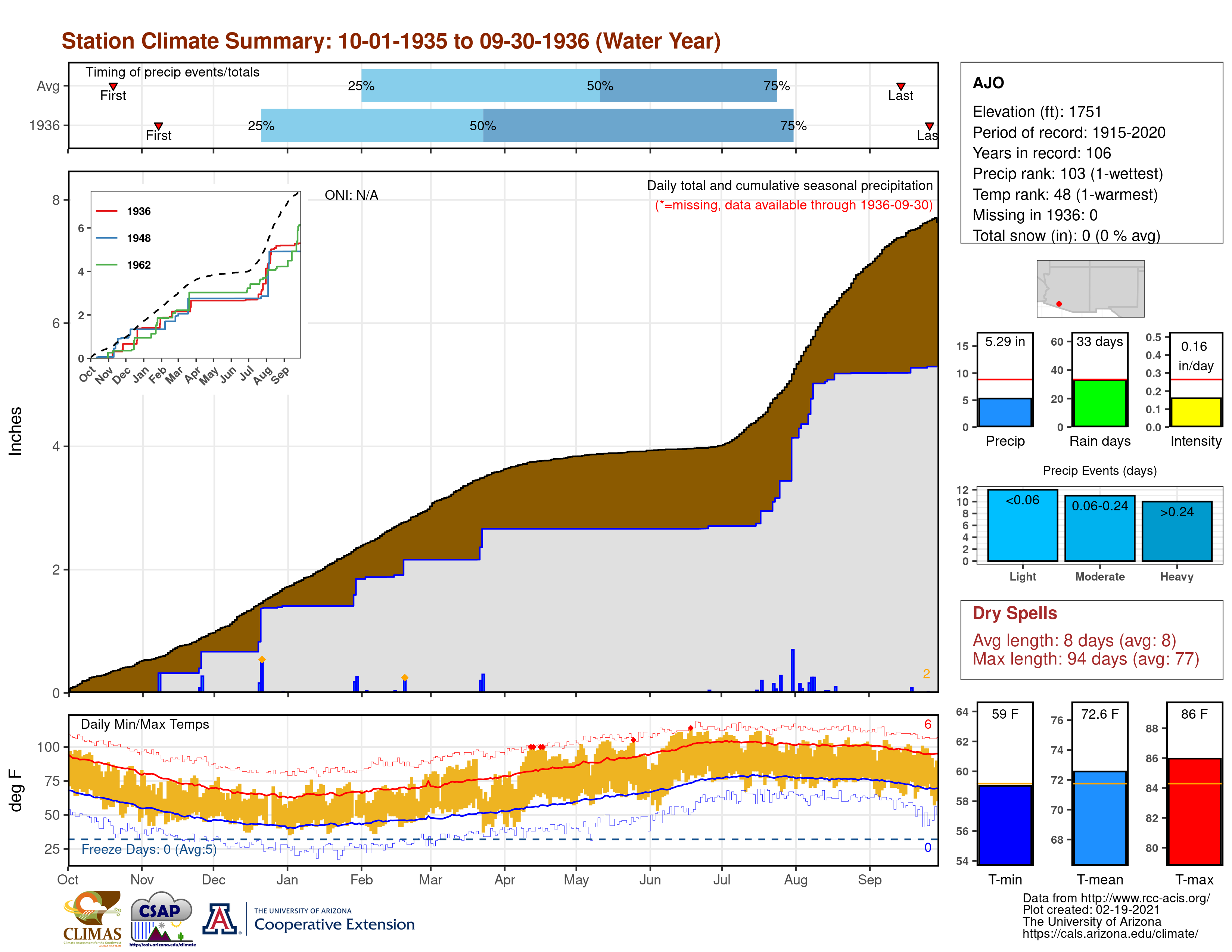Image resolution: width=1232 pixels, height=952 pixels.
Task: Click the AJO station name
Action: point(988,83)
